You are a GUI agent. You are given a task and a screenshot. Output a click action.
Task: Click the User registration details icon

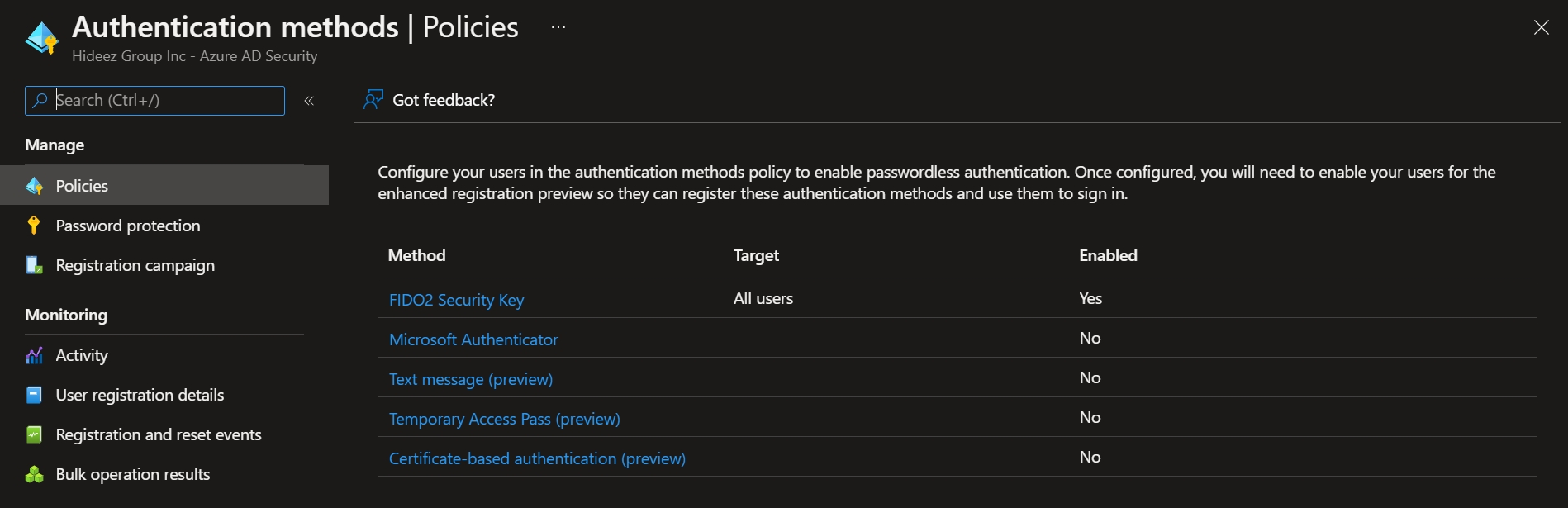(34, 395)
